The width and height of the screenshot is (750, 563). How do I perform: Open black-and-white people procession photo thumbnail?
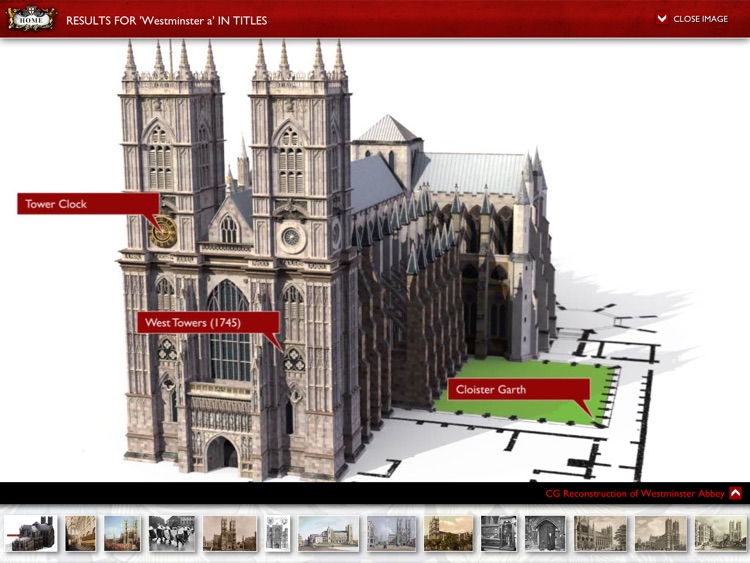coord(172,533)
